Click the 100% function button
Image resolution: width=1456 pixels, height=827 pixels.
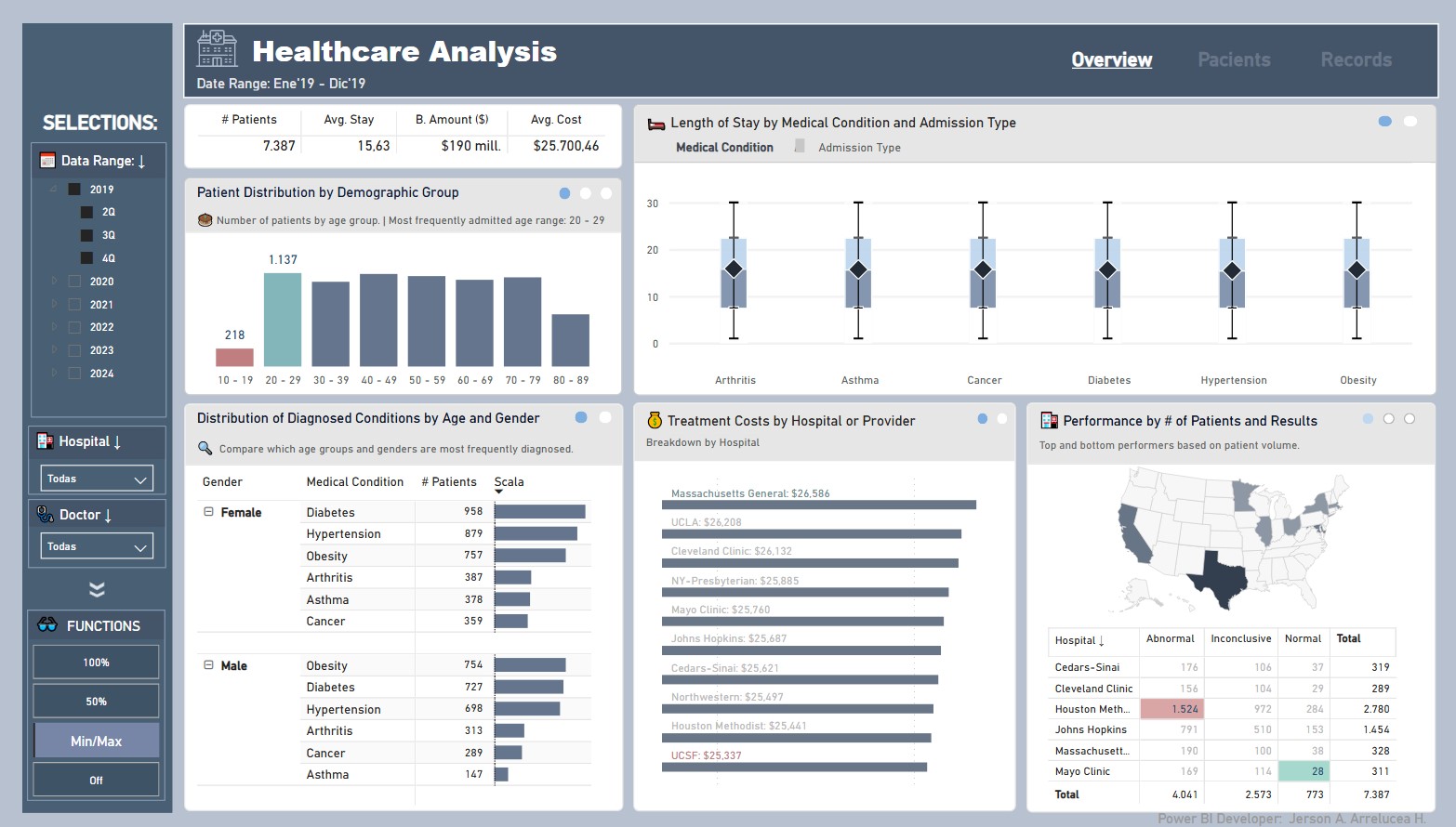[96, 663]
